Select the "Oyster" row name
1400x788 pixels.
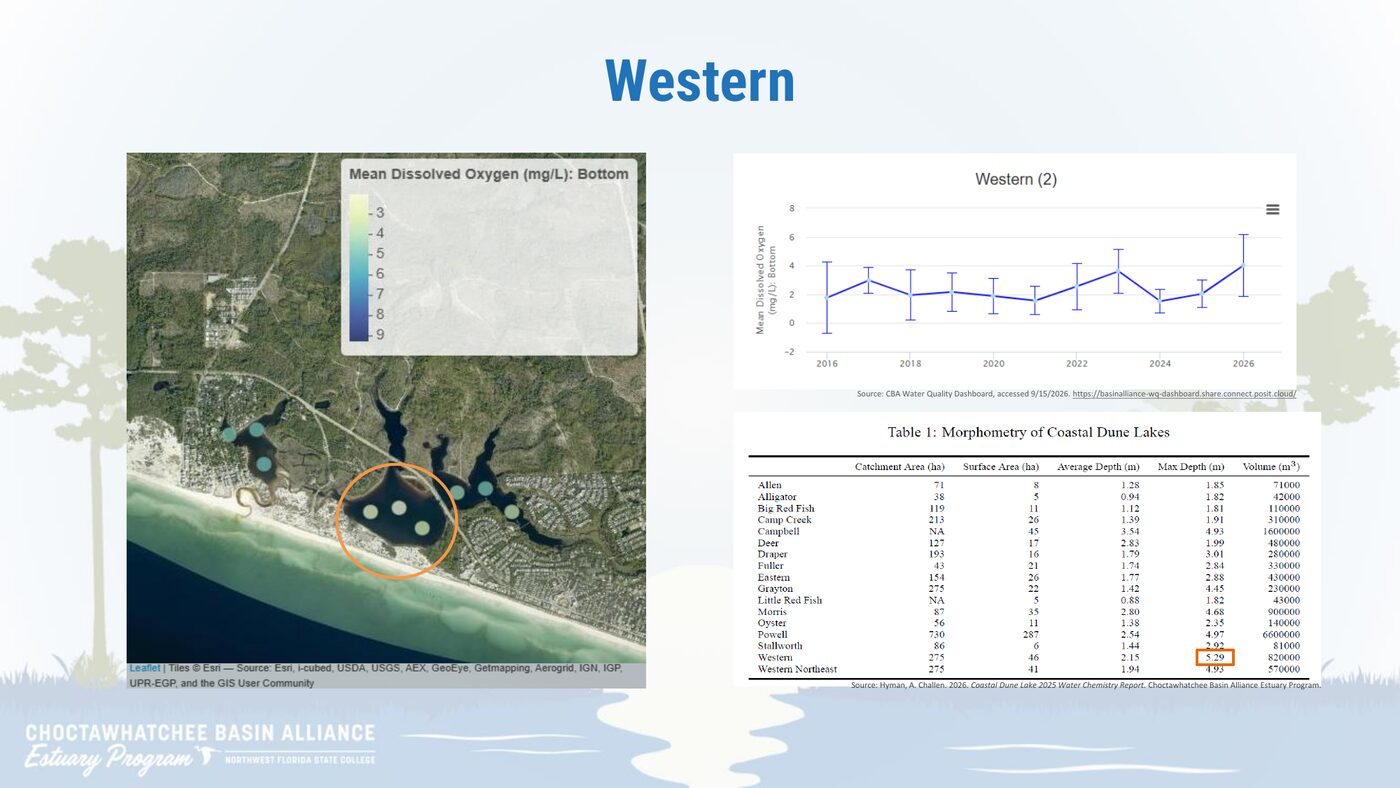click(772, 623)
